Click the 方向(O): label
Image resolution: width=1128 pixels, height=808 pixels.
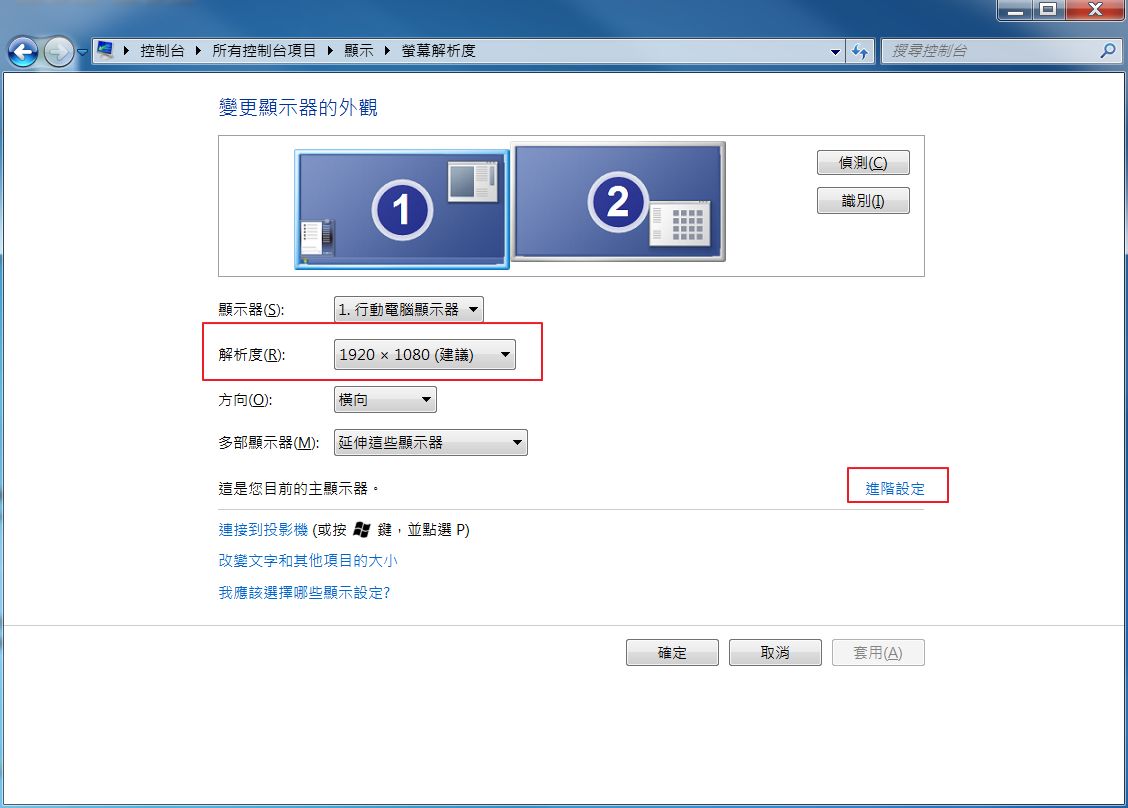245,400
